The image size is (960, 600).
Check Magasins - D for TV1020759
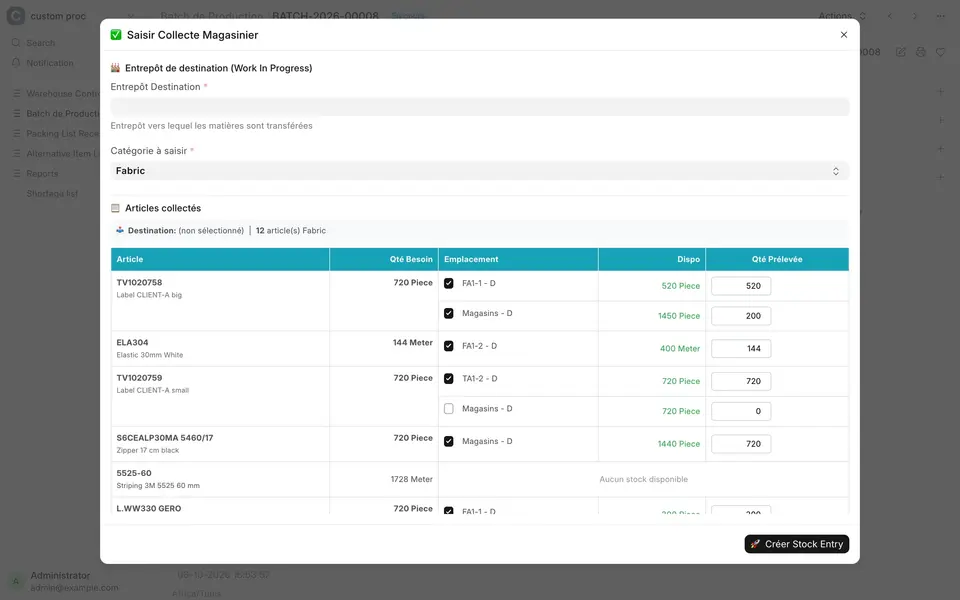tap(449, 408)
